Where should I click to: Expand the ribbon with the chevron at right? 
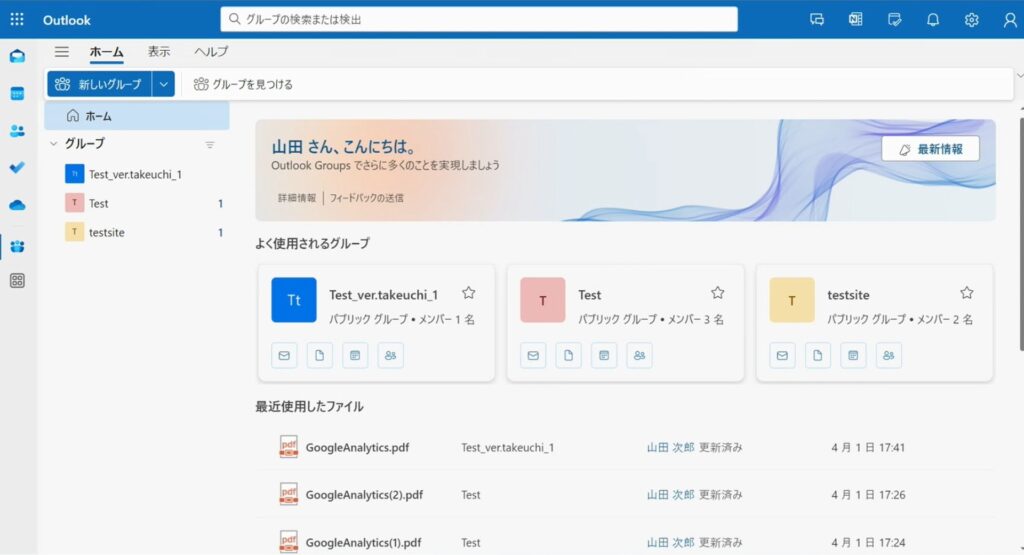click(x=1019, y=76)
